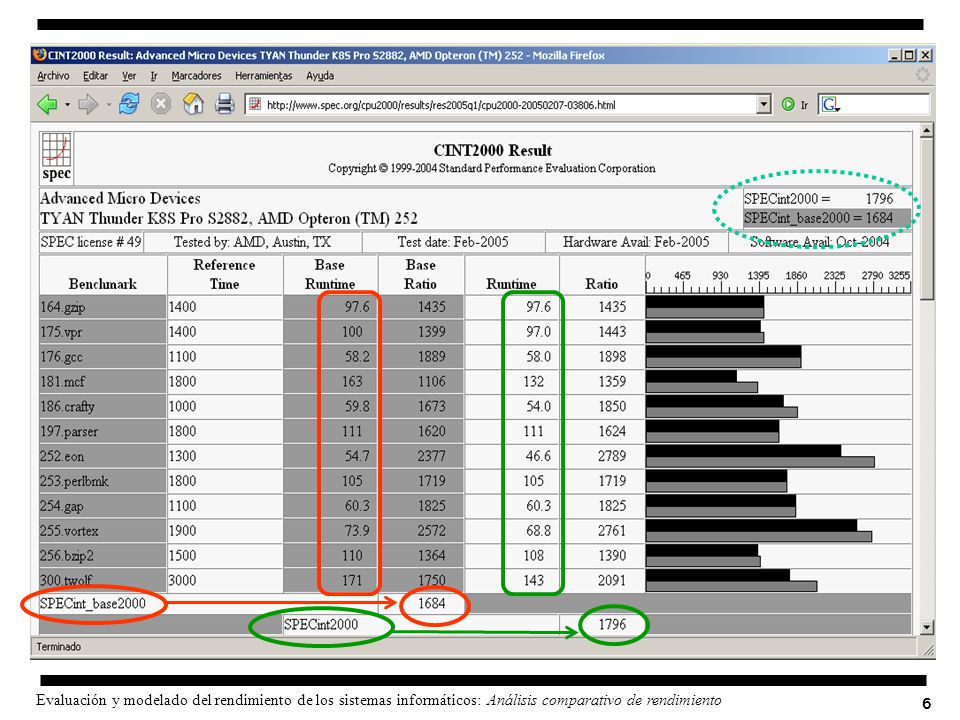
Task: Click the Firefox throbber activity icon
Action: pos(922,75)
